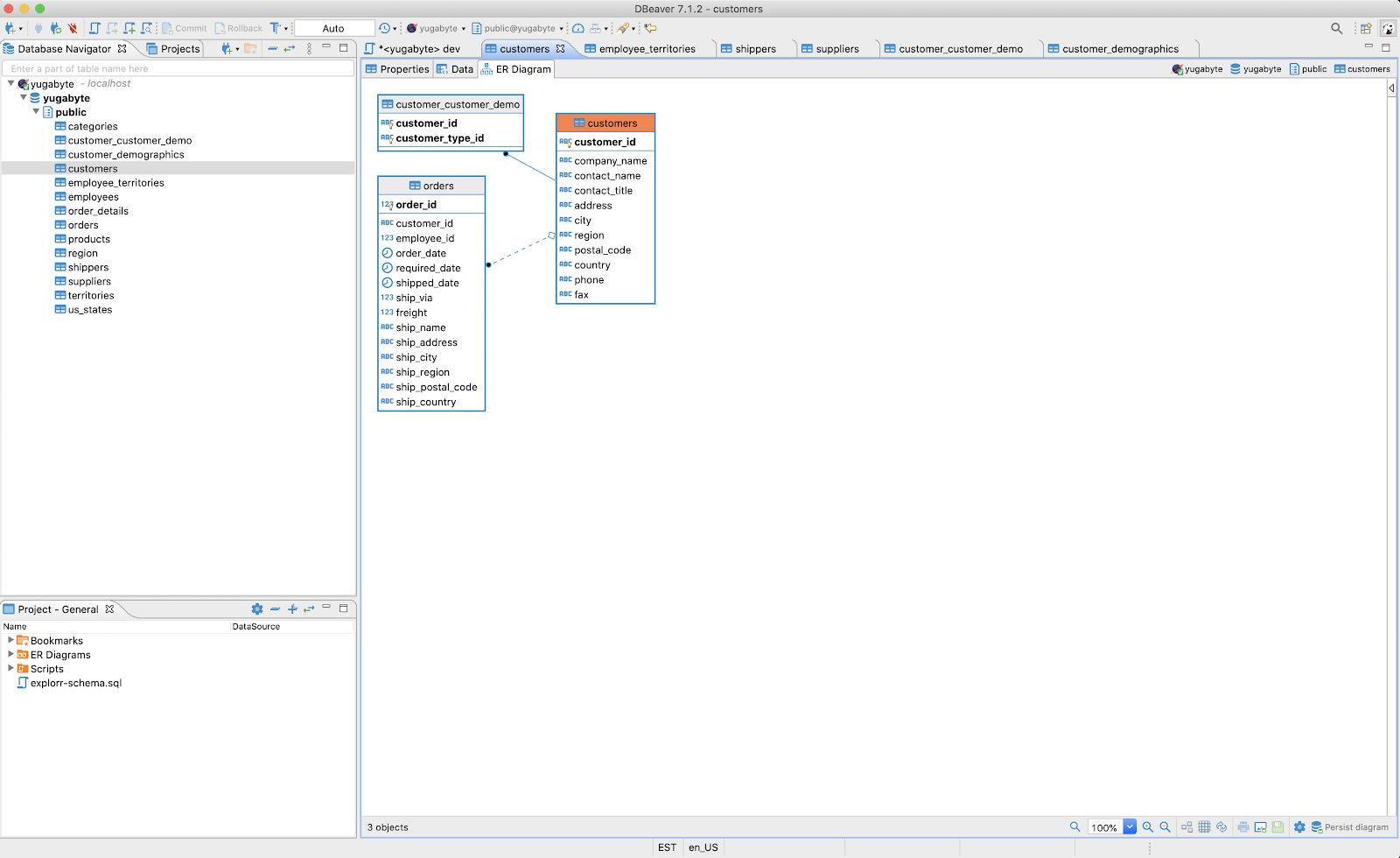The height and width of the screenshot is (858, 1400).
Task: Collapse the public schema node
Action: pos(36,112)
